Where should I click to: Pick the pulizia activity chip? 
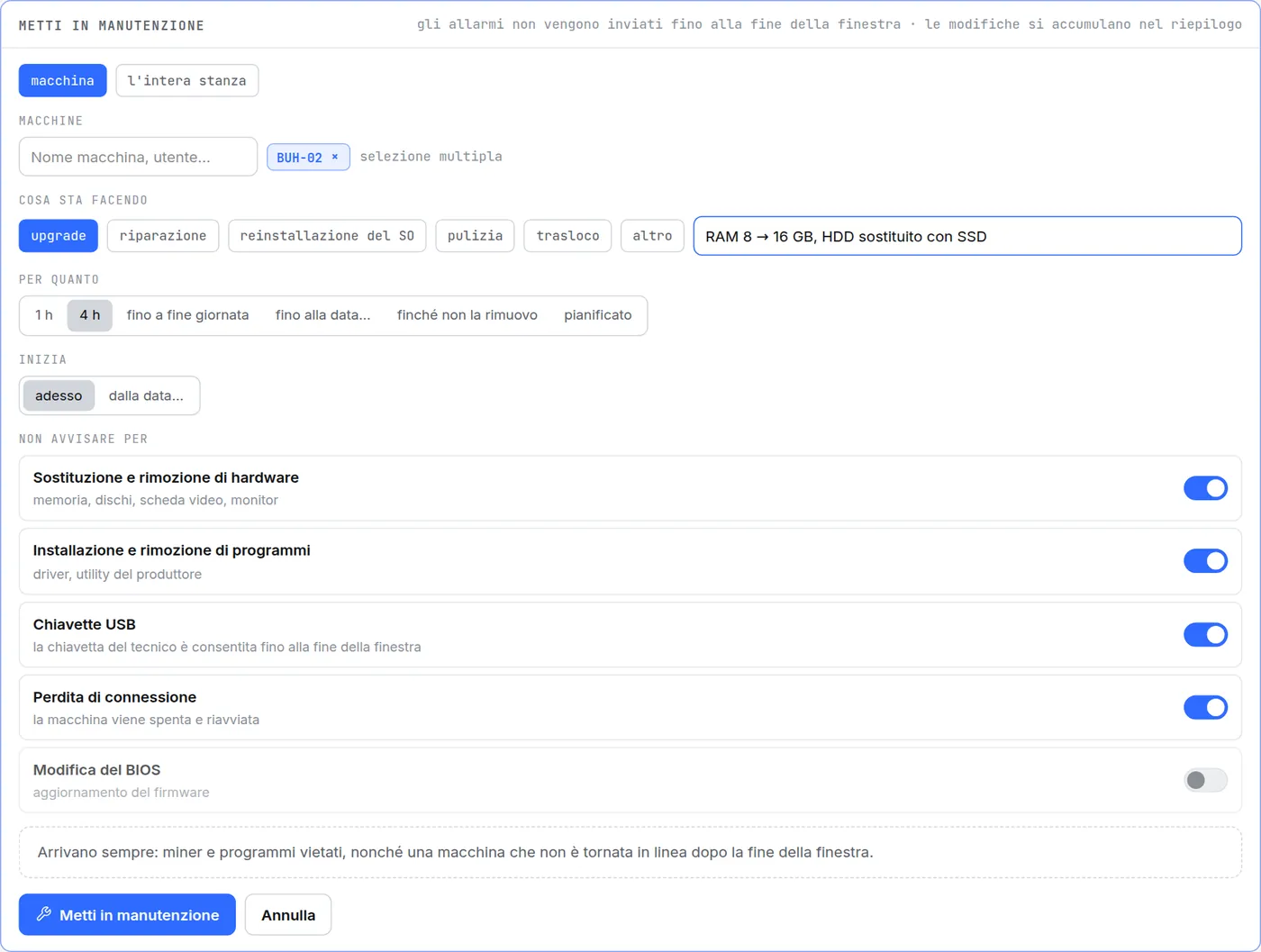[x=475, y=236]
